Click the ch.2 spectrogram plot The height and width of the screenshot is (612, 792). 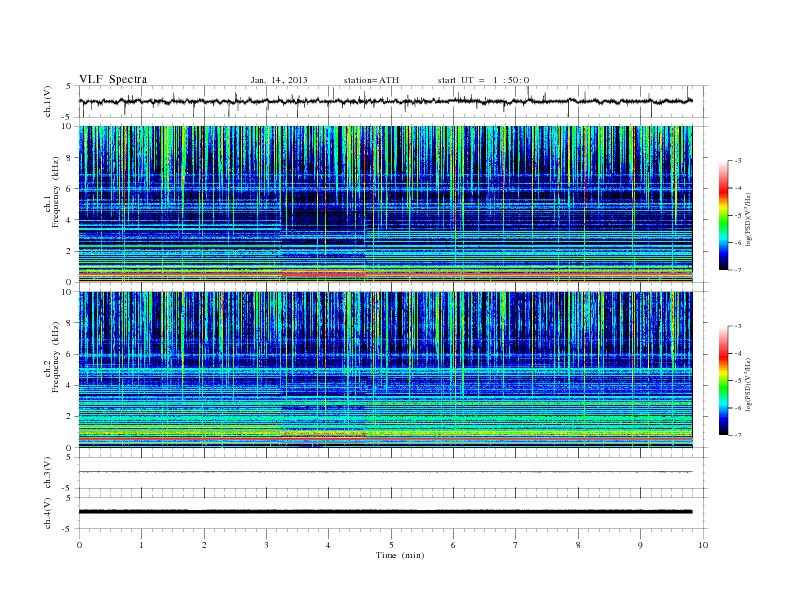click(x=386, y=370)
